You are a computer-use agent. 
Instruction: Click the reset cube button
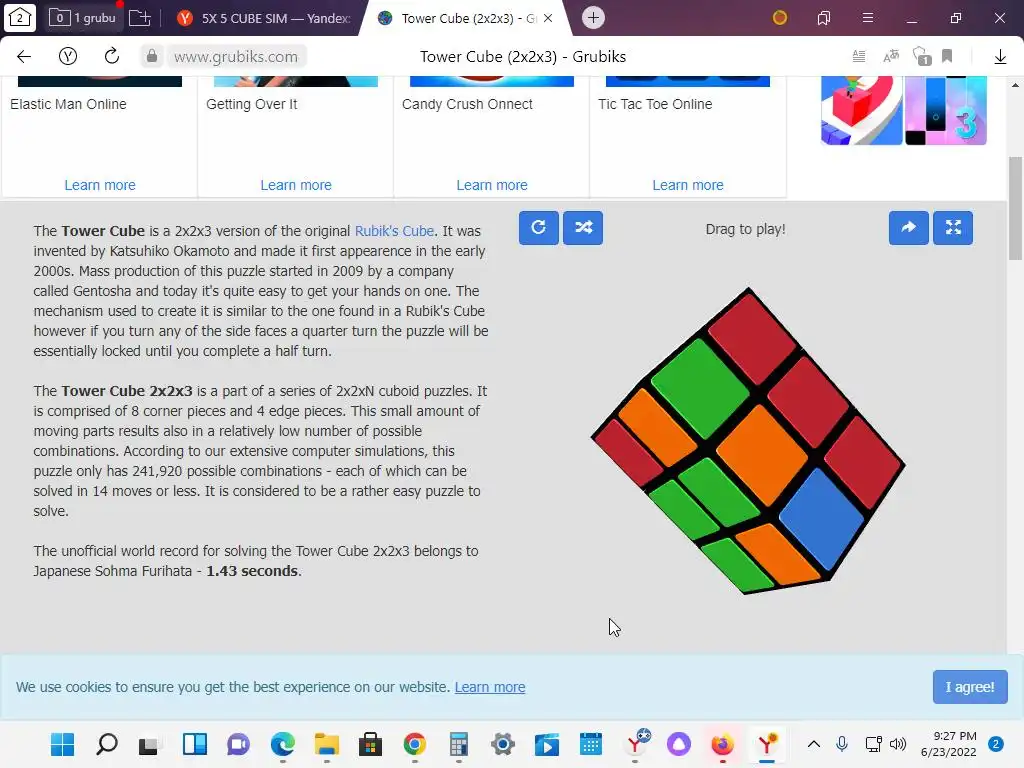pos(538,228)
